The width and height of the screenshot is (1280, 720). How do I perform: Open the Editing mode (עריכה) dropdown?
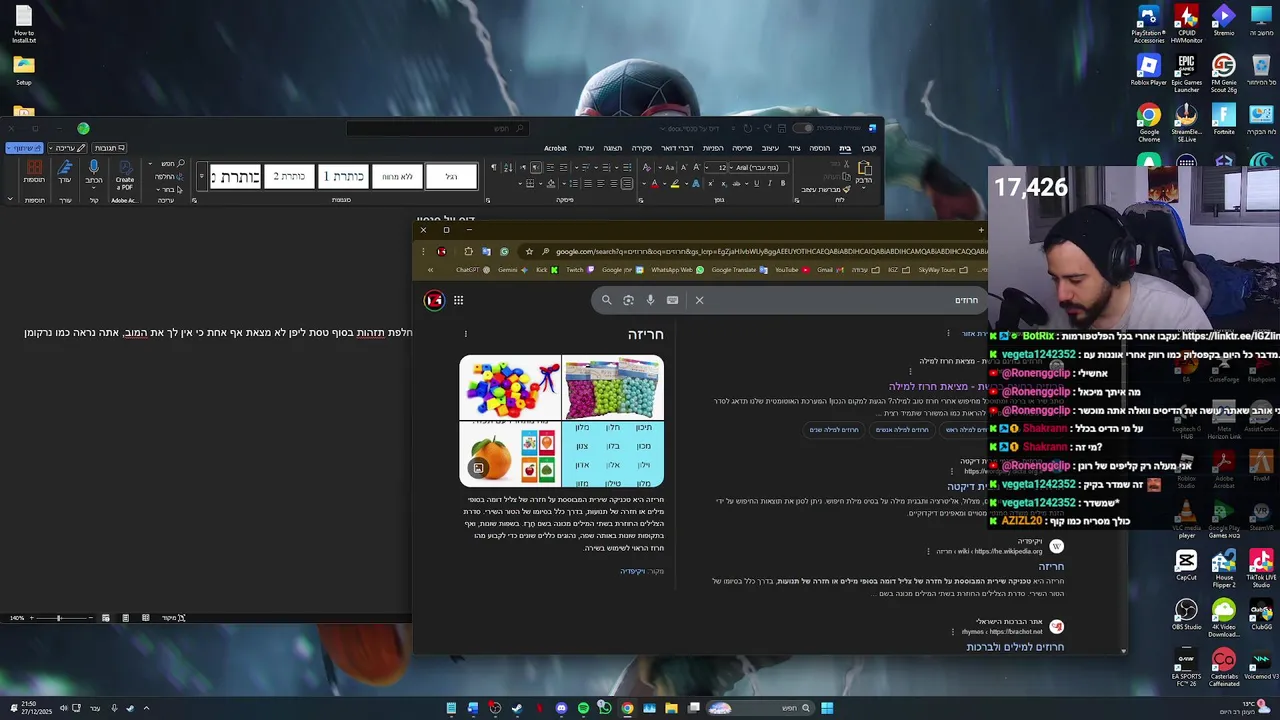pyautogui.click(x=67, y=148)
